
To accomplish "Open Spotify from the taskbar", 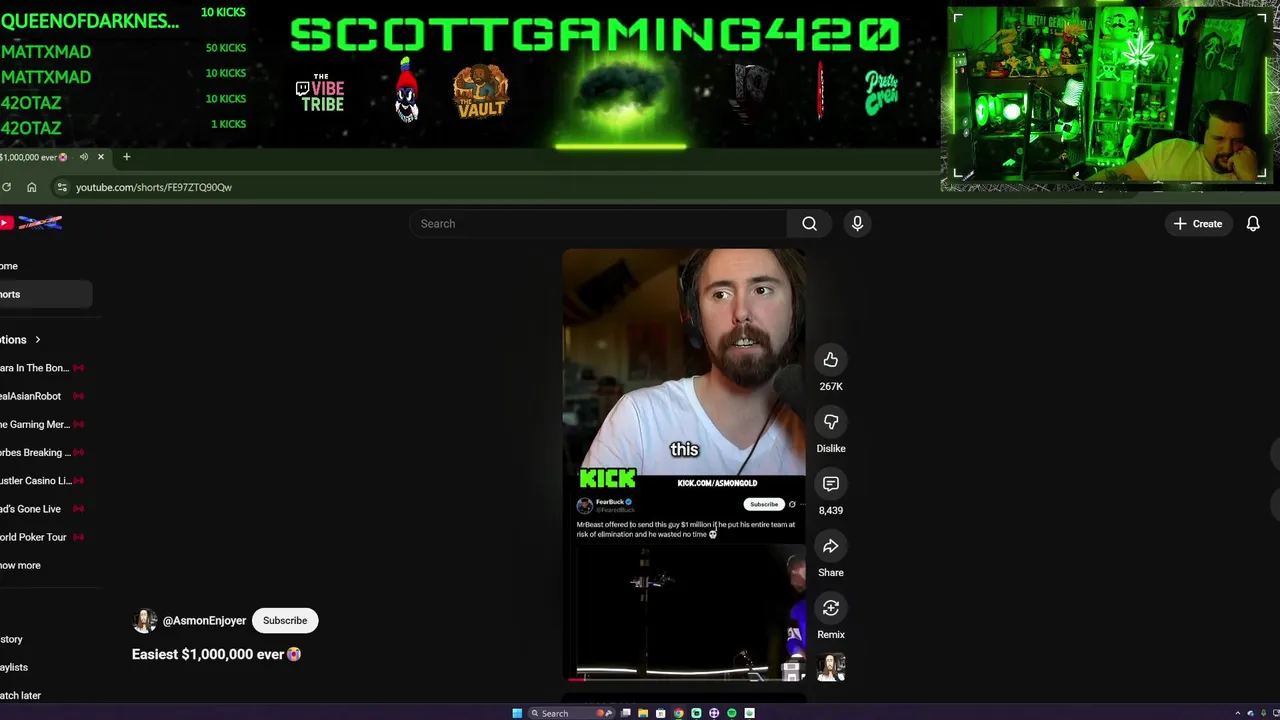I will 732,713.
